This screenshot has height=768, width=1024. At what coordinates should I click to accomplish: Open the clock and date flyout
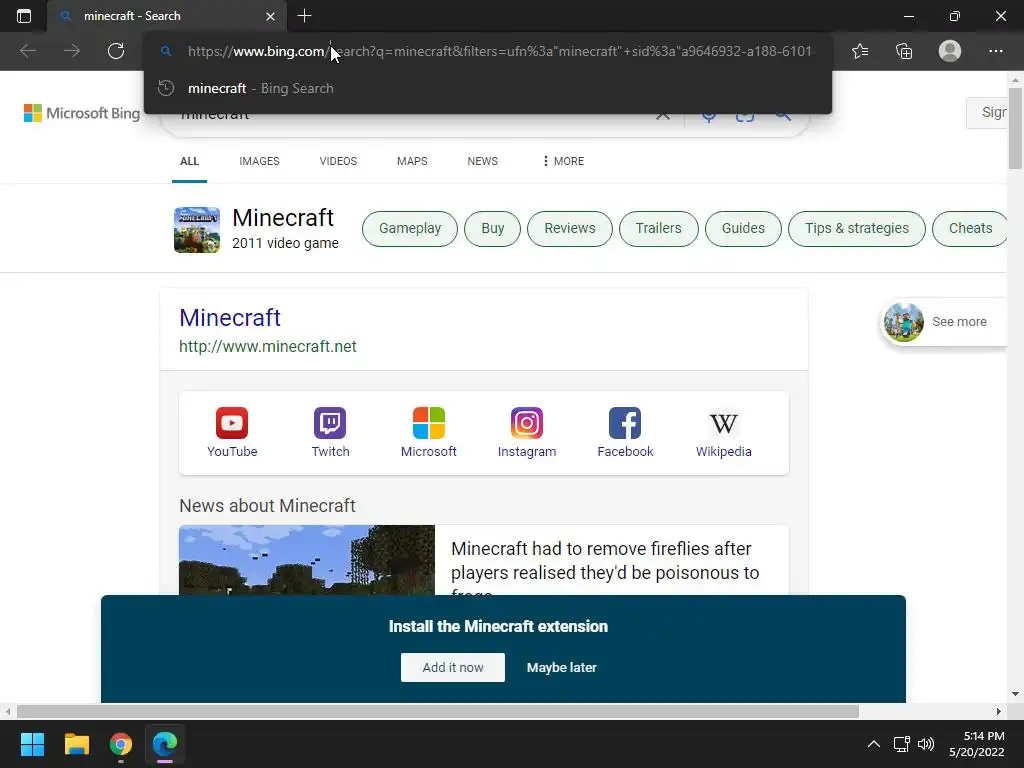[976, 744]
